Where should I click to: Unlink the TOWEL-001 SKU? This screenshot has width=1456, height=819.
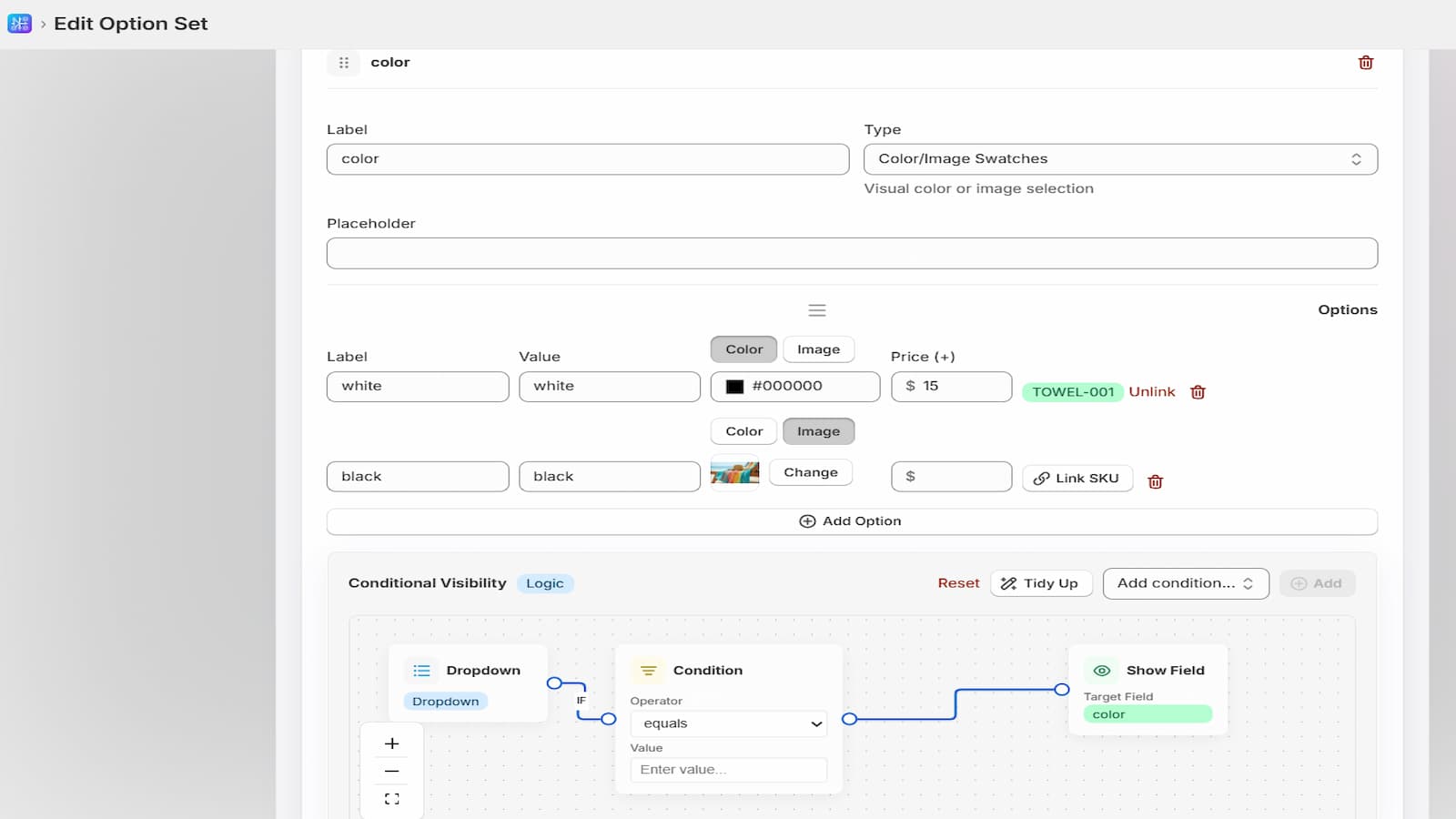(1151, 391)
